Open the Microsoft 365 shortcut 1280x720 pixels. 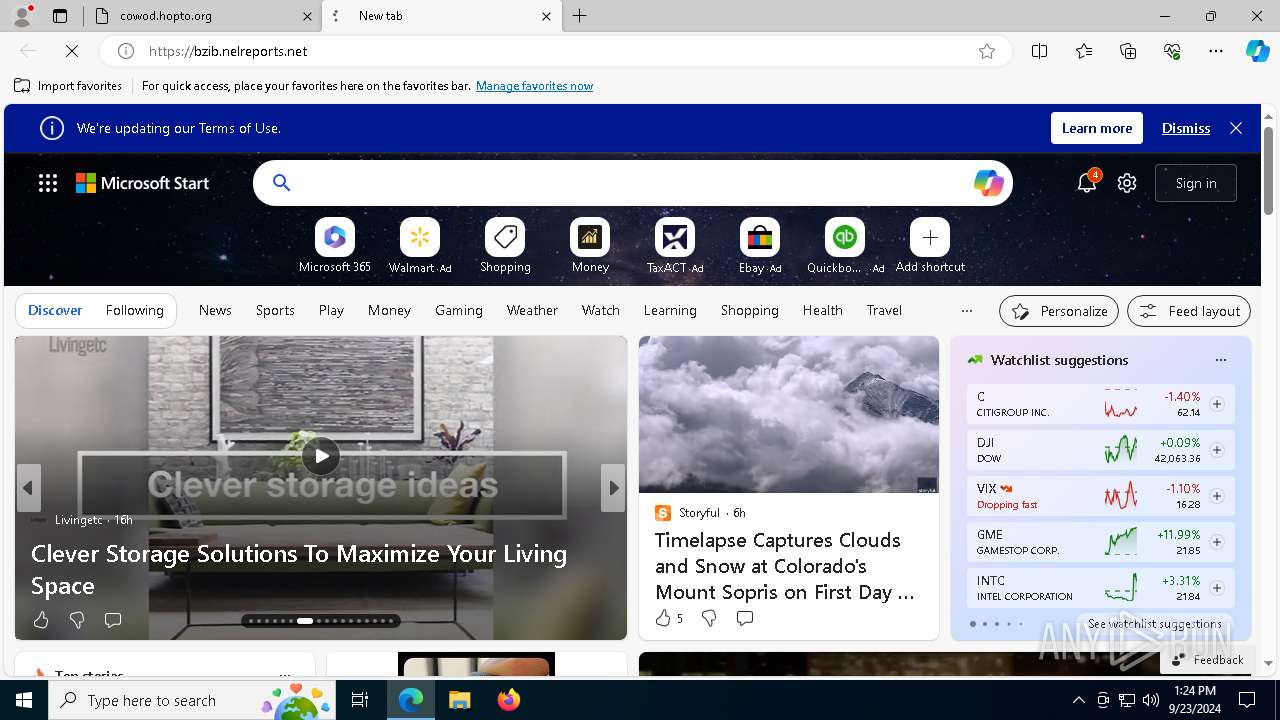(334, 237)
